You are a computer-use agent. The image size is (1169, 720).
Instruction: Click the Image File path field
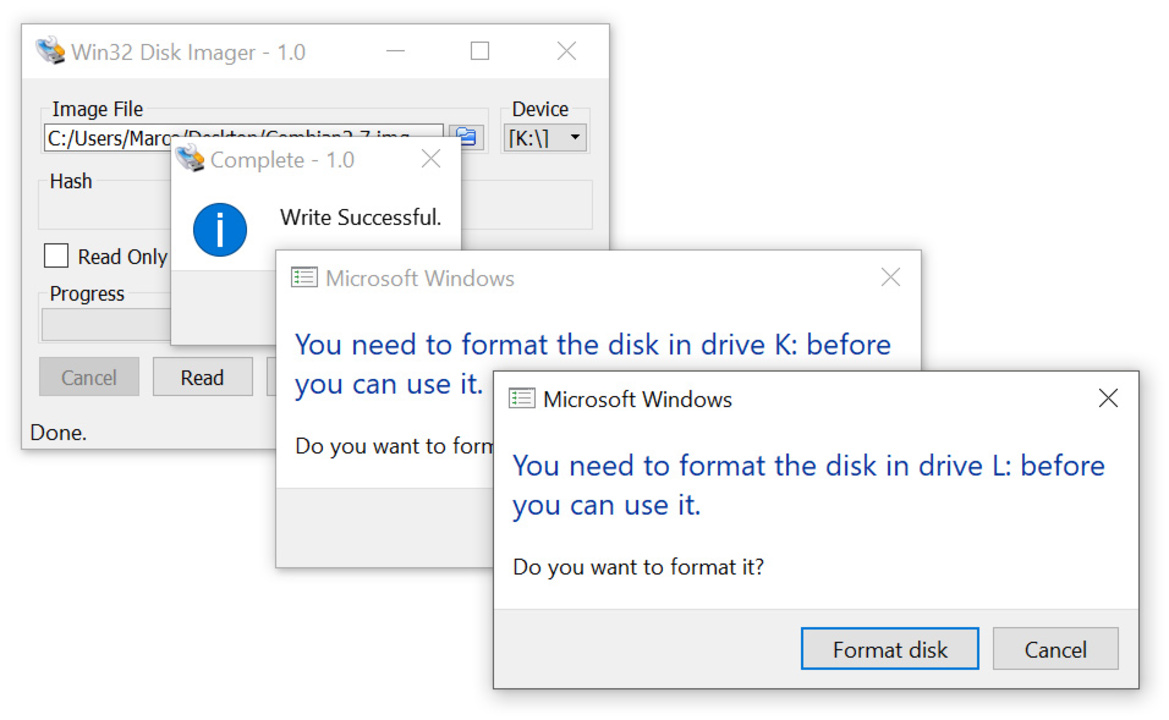coord(243,137)
